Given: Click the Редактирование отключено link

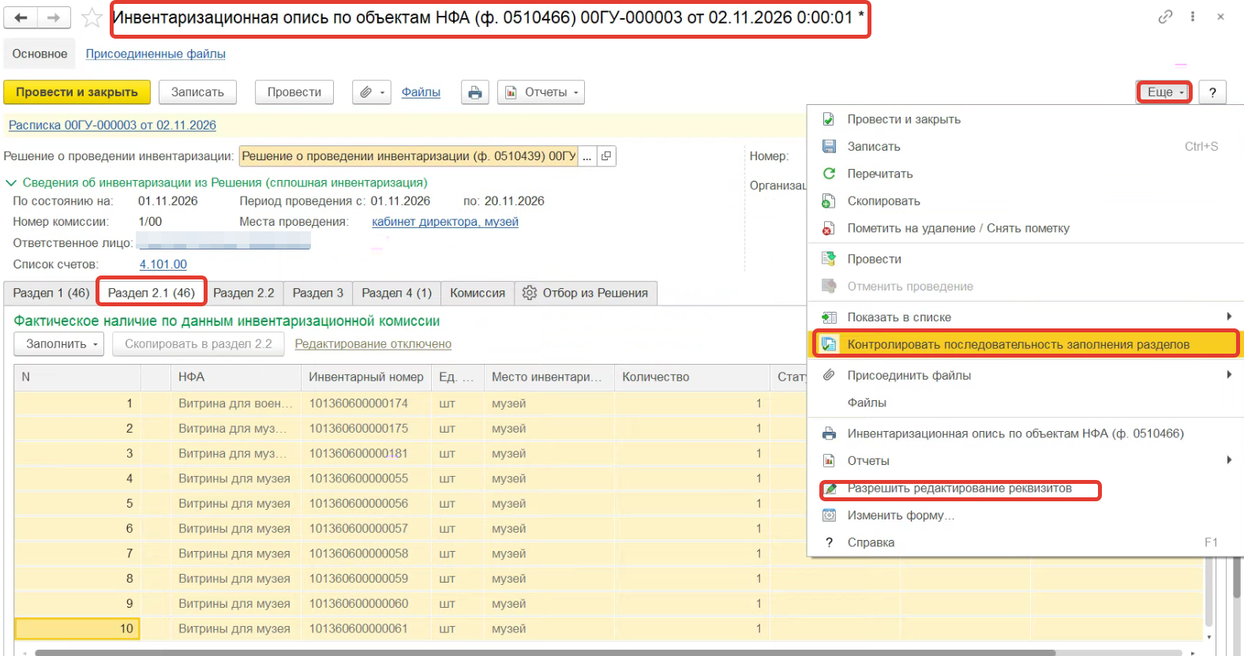Looking at the screenshot, I should tap(373, 344).
